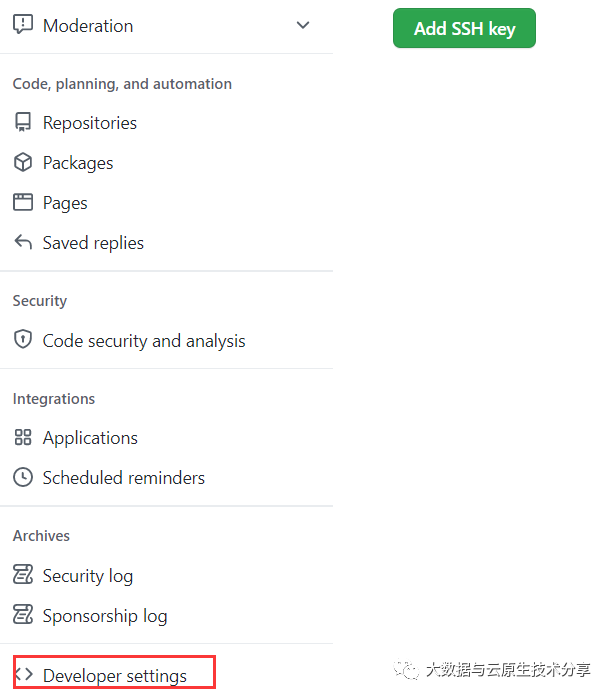Viewport: 610px width, 697px height.
Task: Click the Packages cube icon
Action: [x=23, y=162]
